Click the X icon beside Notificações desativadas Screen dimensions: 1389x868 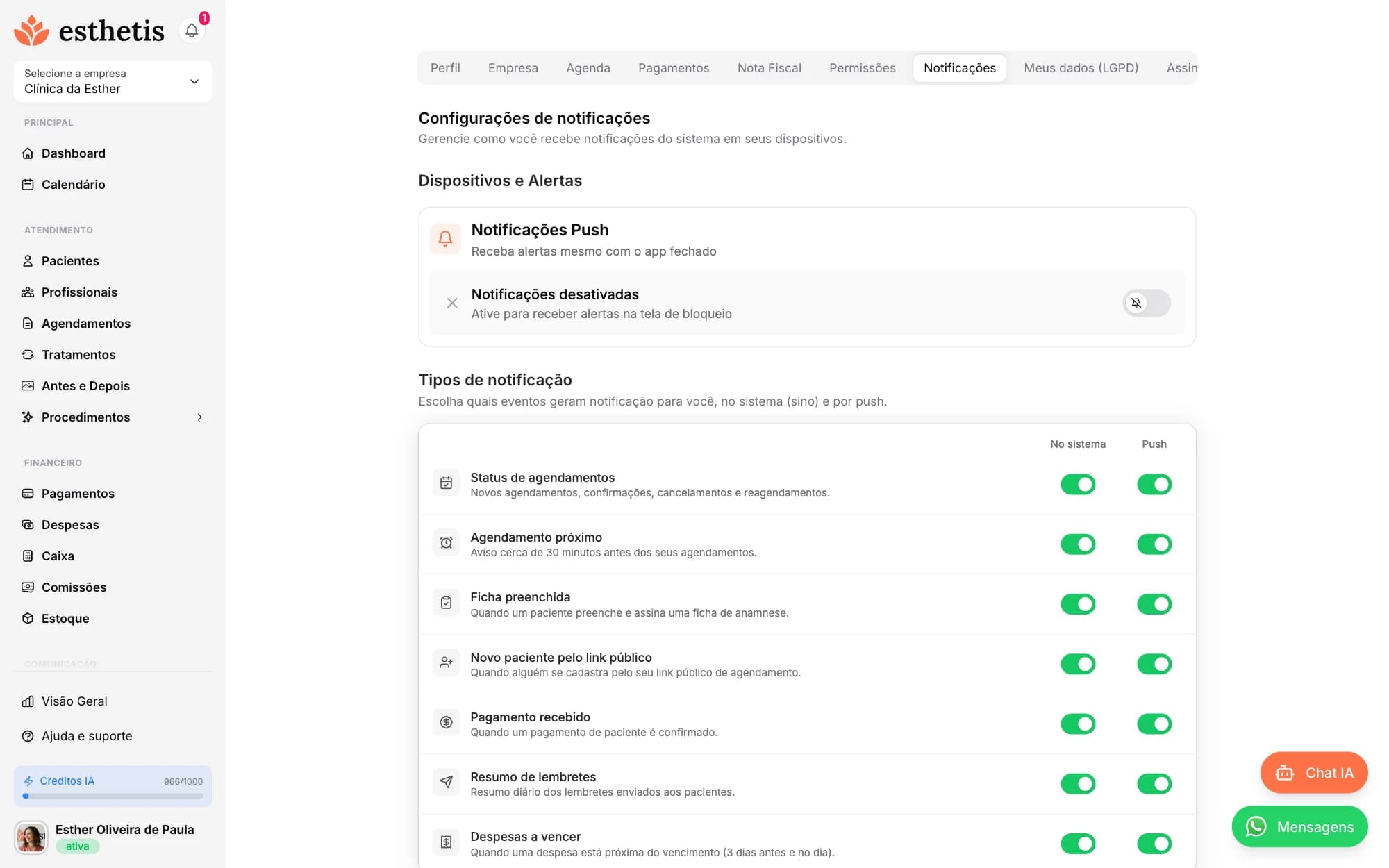[452, 303]
